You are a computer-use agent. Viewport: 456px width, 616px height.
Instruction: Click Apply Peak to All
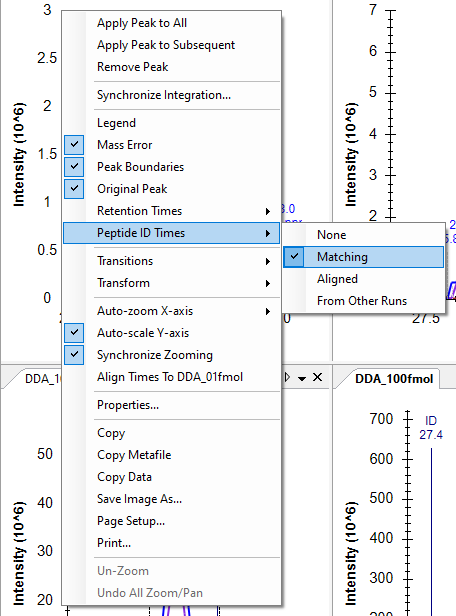(x=171, y=23)
